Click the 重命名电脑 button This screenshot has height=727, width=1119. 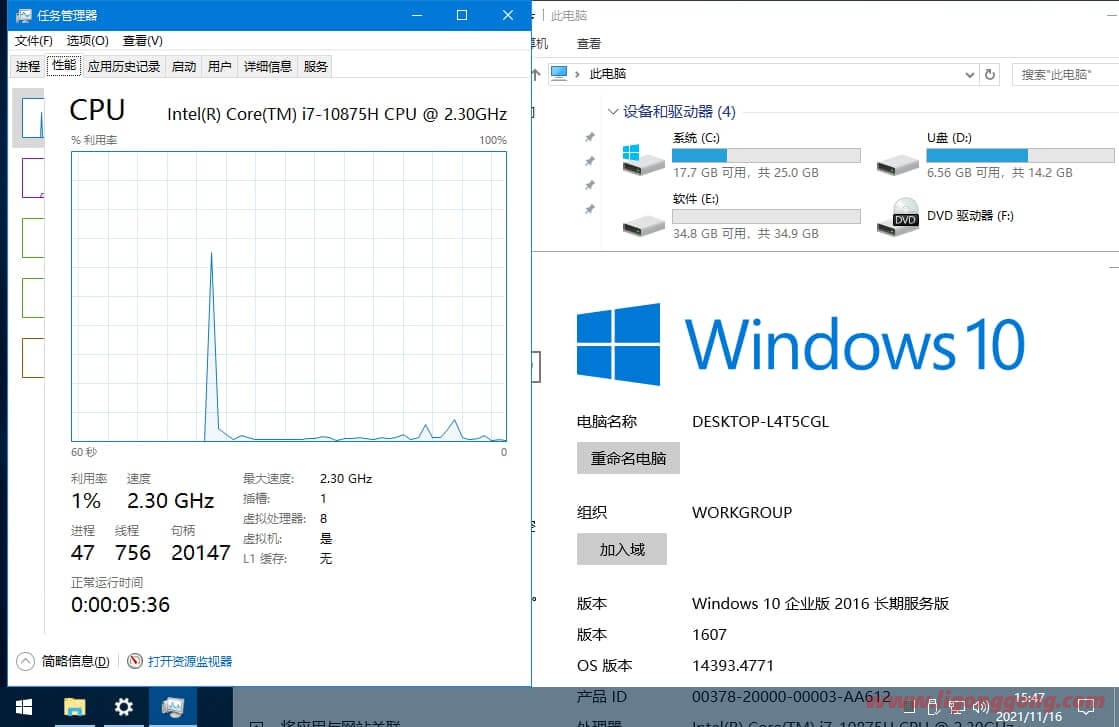628,458
